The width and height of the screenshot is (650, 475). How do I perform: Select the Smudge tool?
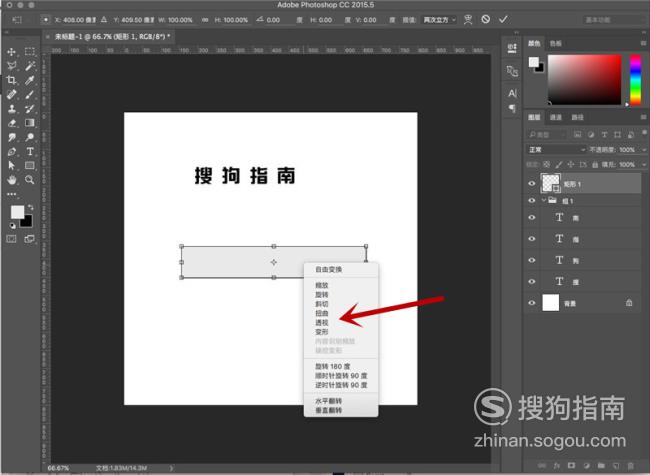click(x=12, y=137)
